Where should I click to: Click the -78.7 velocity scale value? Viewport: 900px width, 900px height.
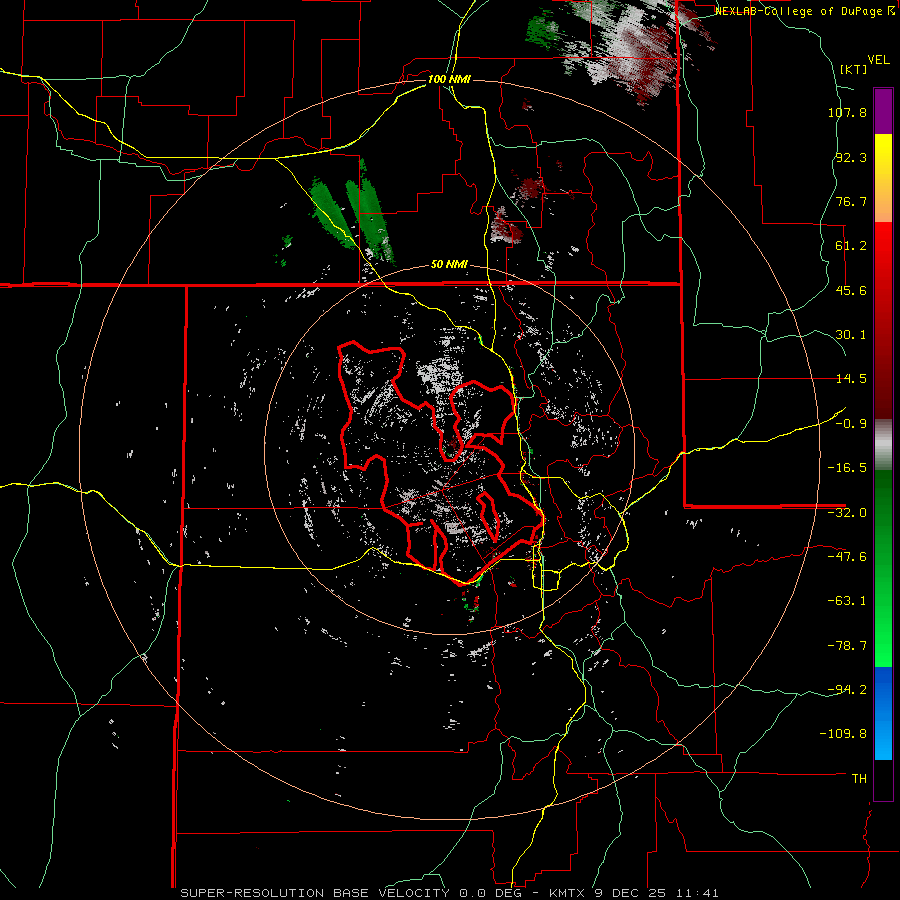[x=847, y=646]
